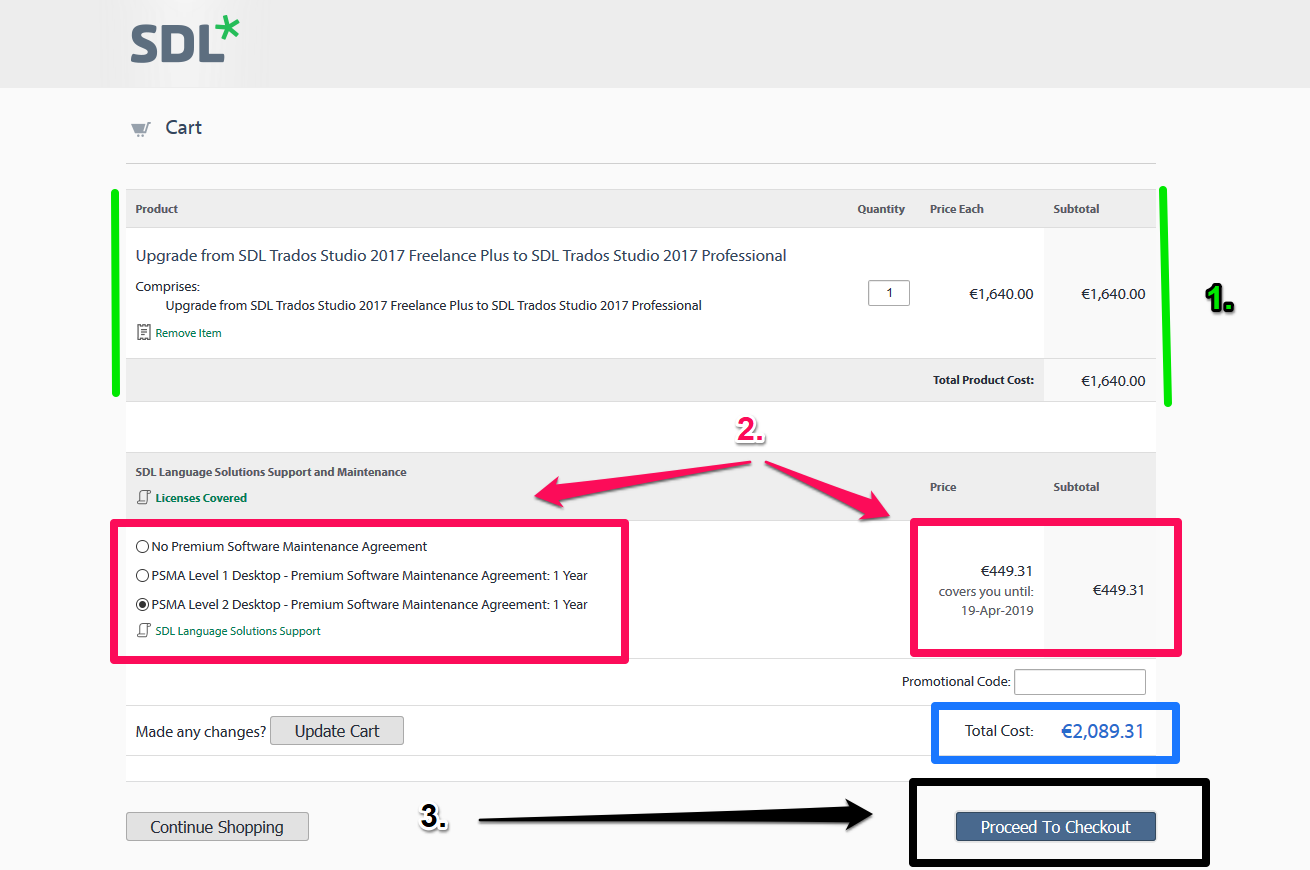Click the Total Cost label
1310x870 pixels.
point(999,731)
